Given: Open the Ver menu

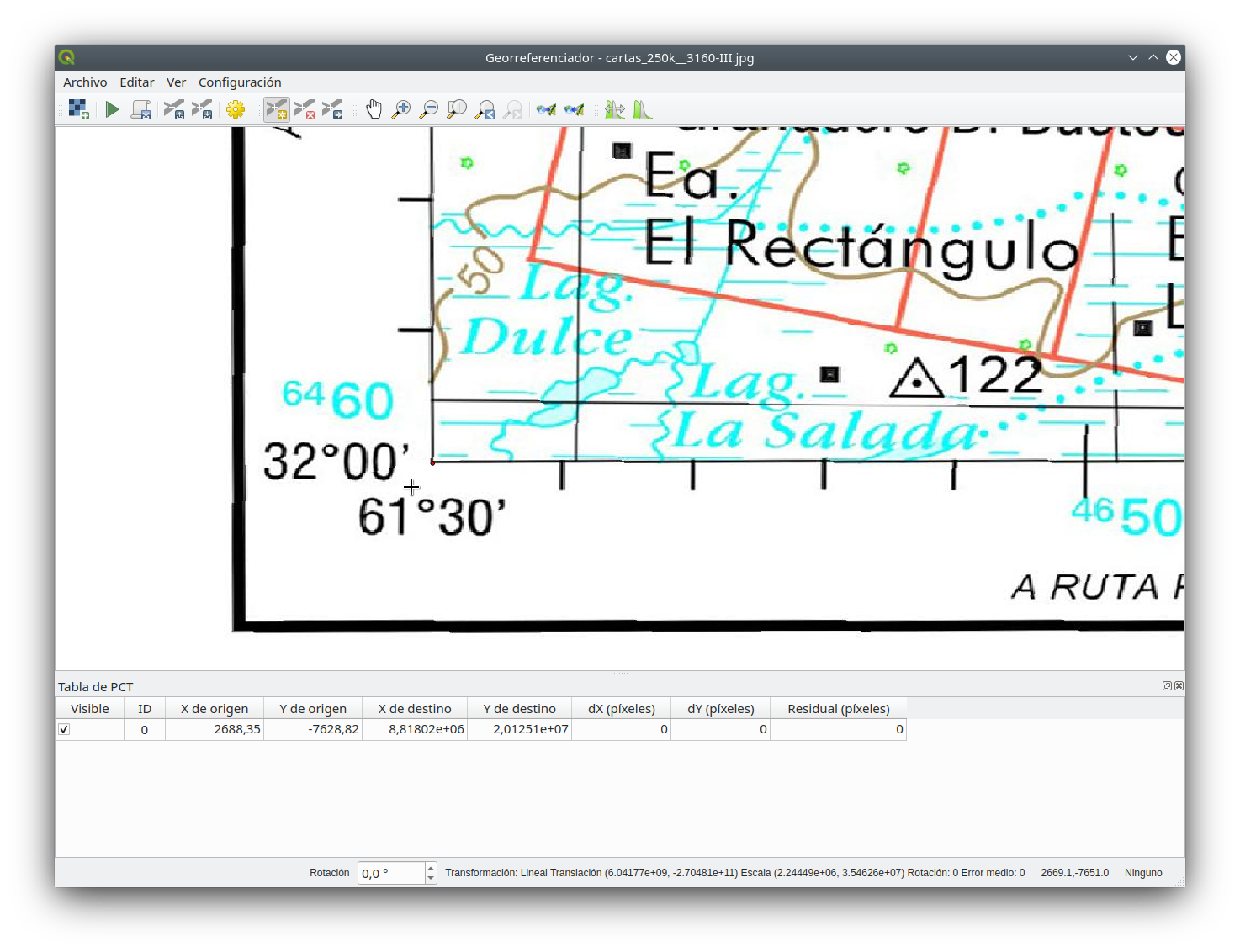Looking at the screenshot, I should tap(176, 82).
